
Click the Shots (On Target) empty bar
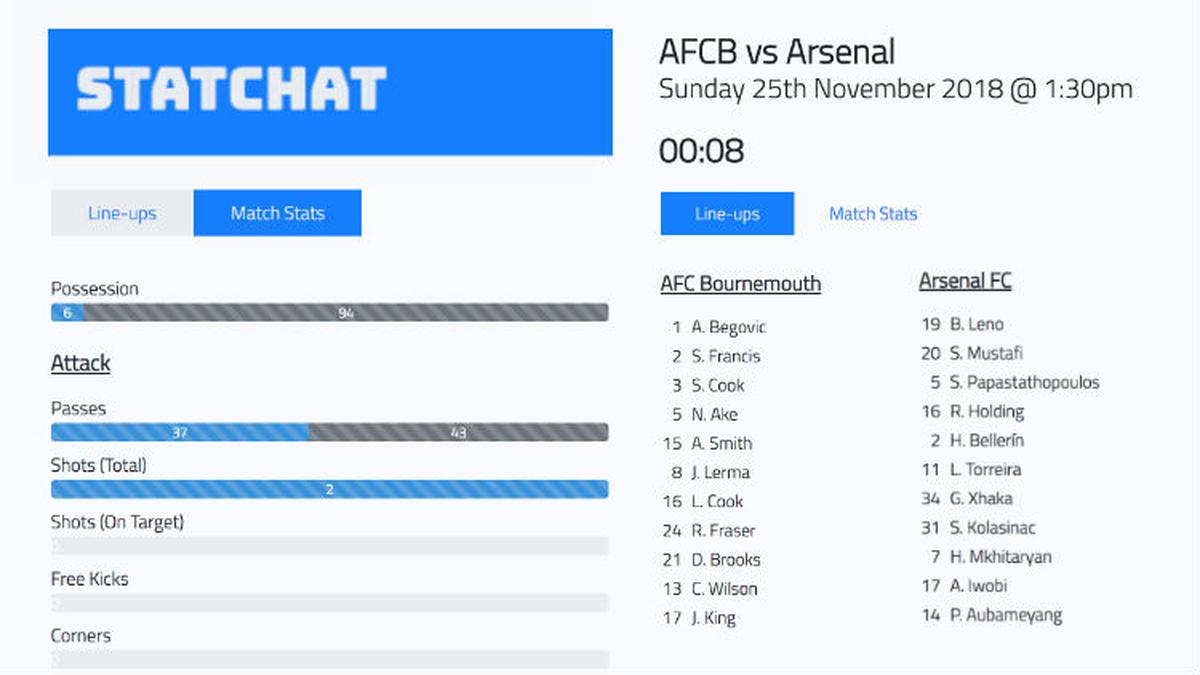click(329, 547)
